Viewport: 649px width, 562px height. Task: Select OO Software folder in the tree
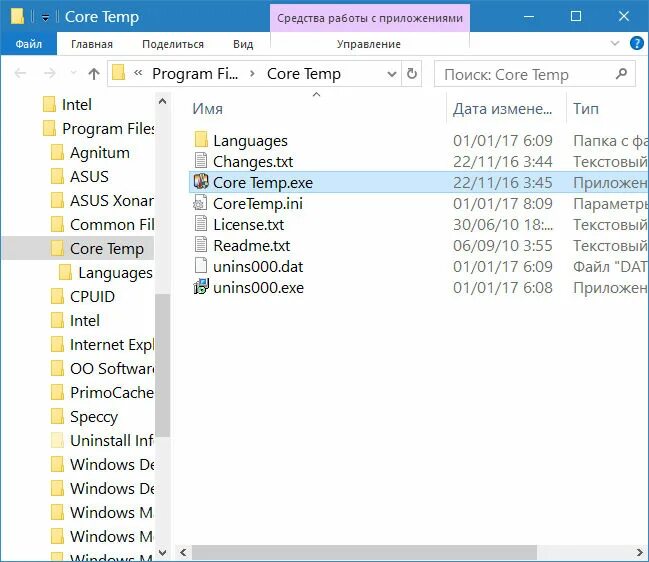tap(102, 369)
